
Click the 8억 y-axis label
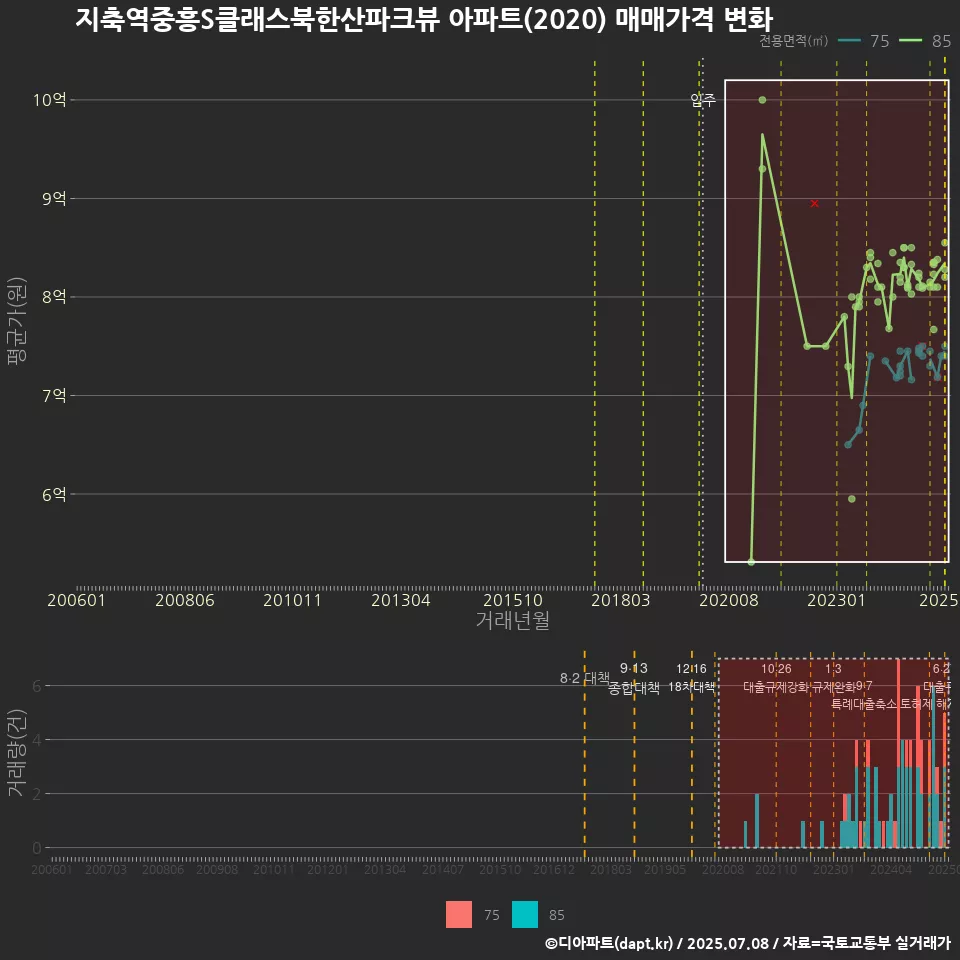click(54, 297)
